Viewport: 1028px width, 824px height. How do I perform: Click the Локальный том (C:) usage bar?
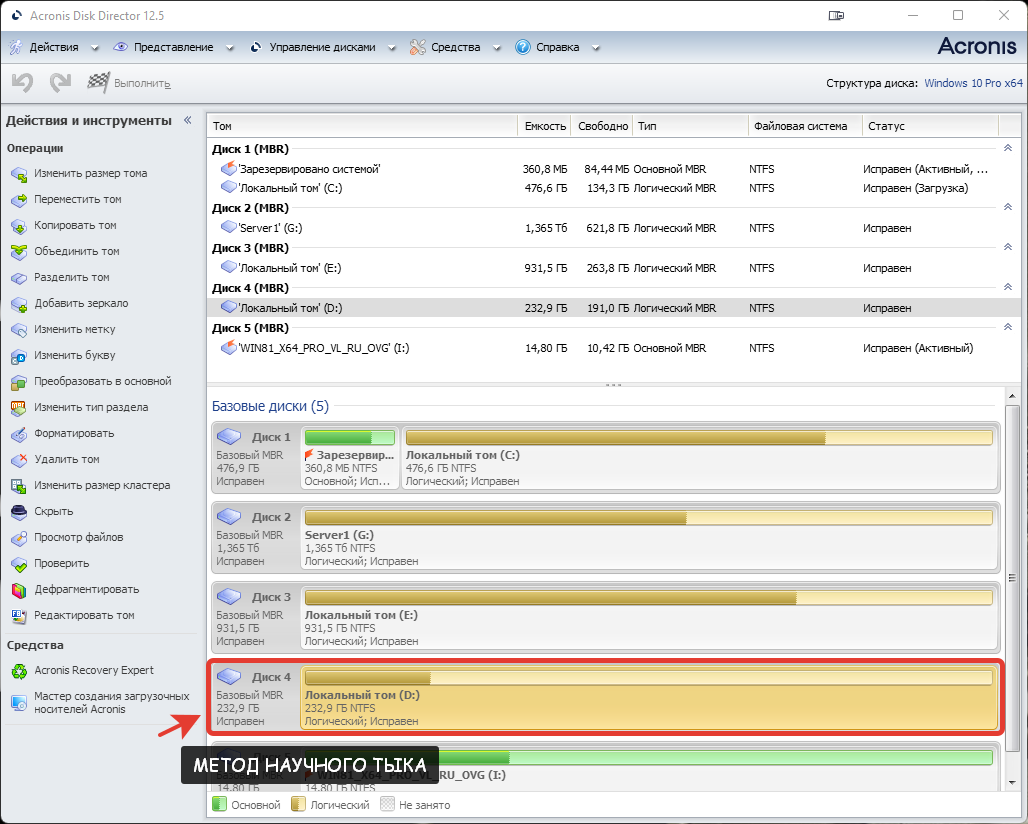699,437
